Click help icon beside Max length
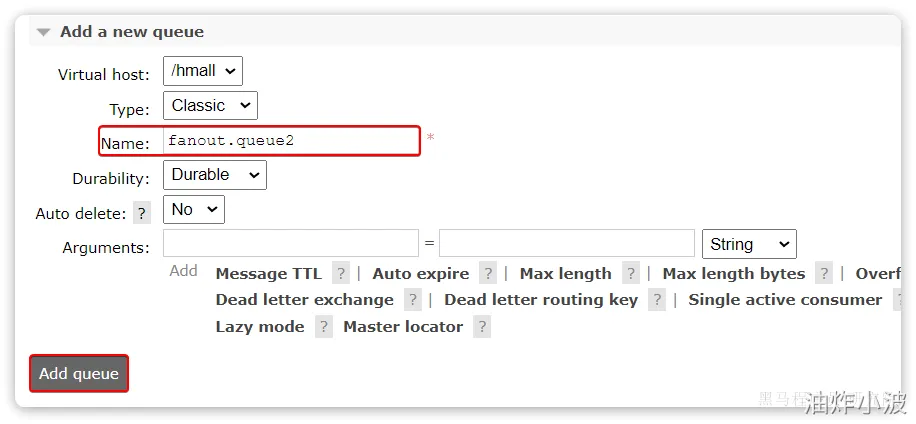This screenshot has height=424, width=916. coord(630,274)
